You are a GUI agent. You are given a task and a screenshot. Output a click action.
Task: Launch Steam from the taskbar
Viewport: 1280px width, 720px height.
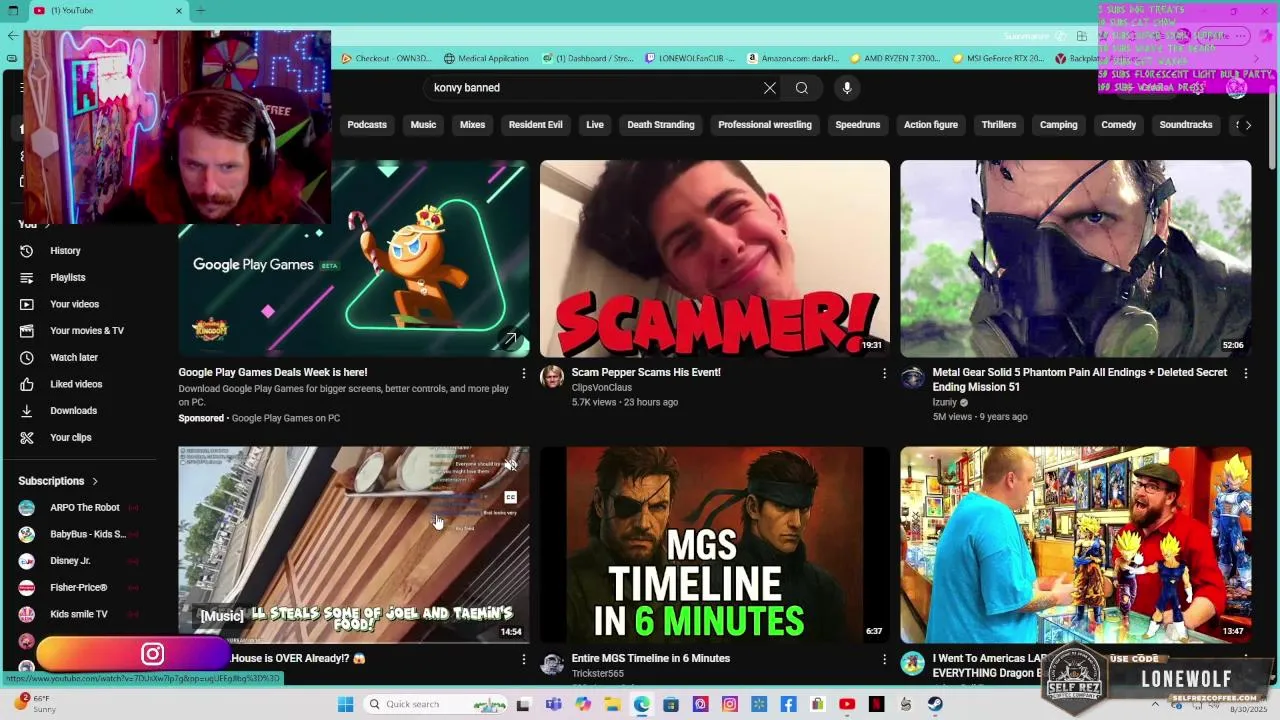pyautogui.click(x=934, y=705)
